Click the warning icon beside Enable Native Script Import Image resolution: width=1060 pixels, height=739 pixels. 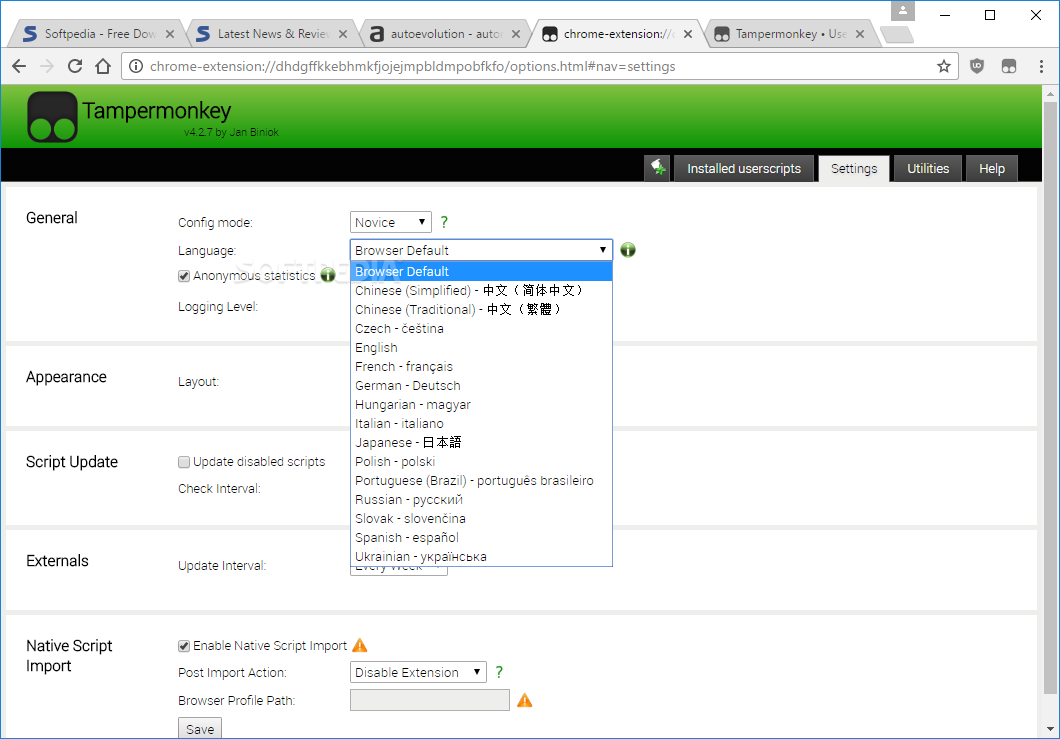point(360,645)
